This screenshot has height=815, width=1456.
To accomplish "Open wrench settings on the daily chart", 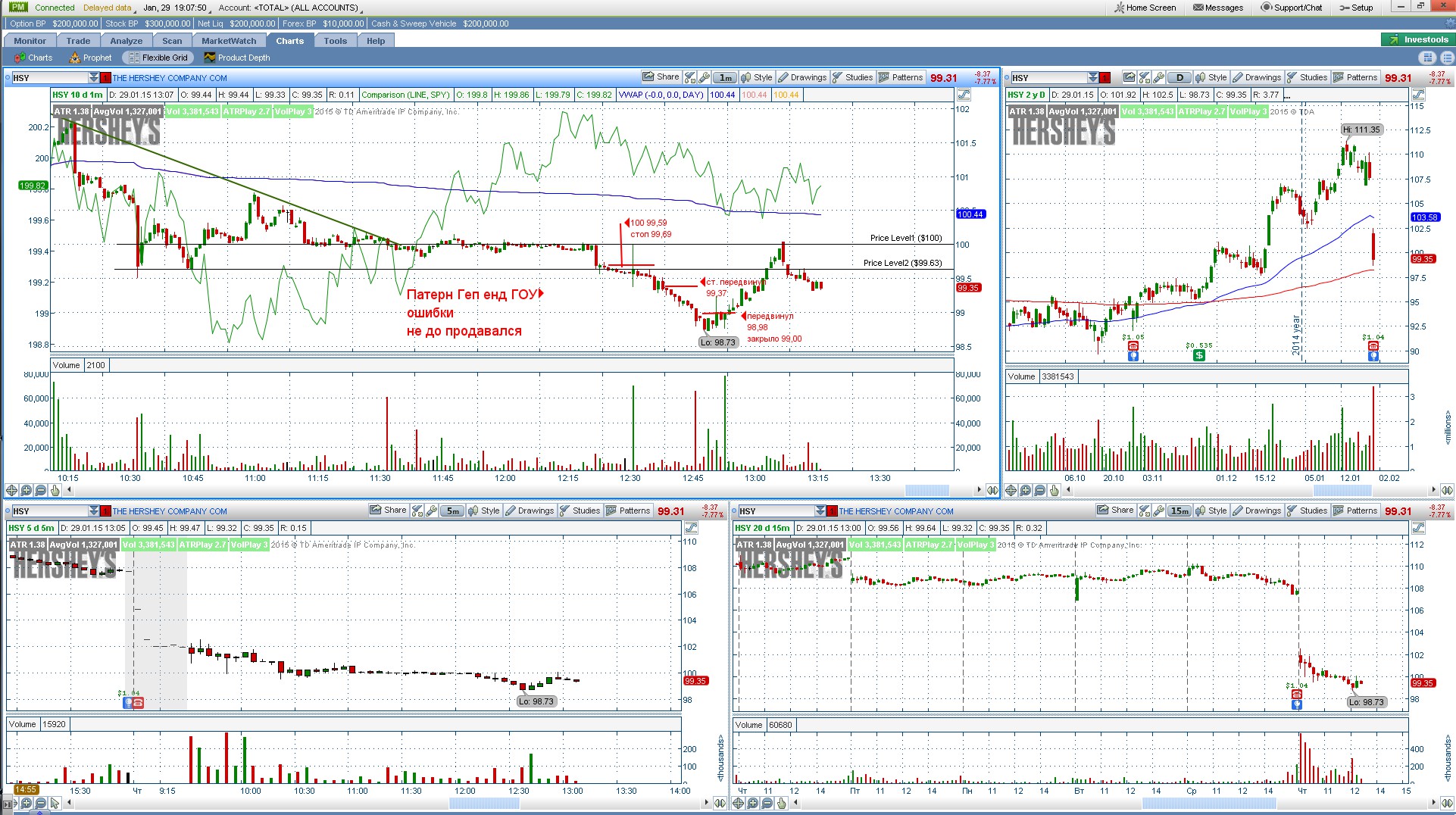I will 1158,77.
